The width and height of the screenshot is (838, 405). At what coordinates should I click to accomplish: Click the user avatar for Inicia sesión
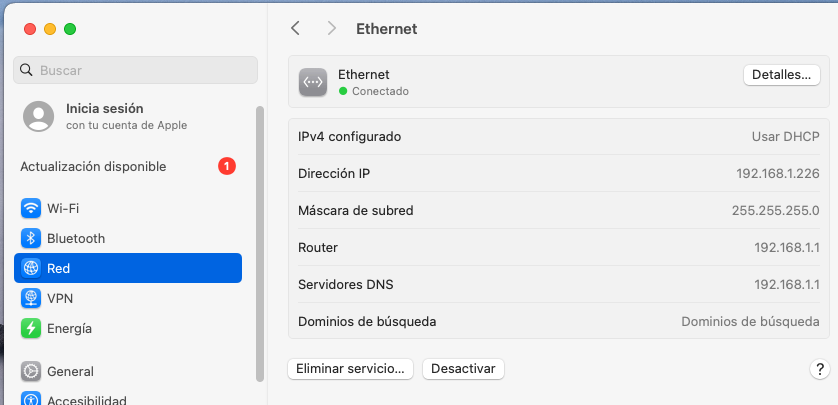click(x=38, y=116)
